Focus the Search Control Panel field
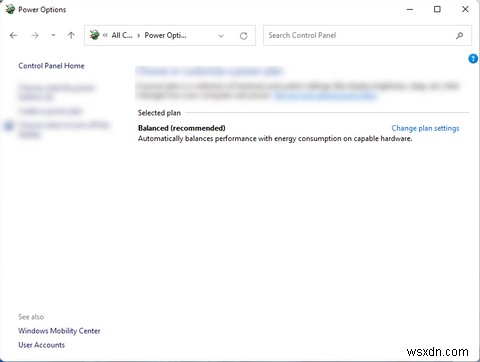This screenshot has width=480, height=362. tap(367, 35)
